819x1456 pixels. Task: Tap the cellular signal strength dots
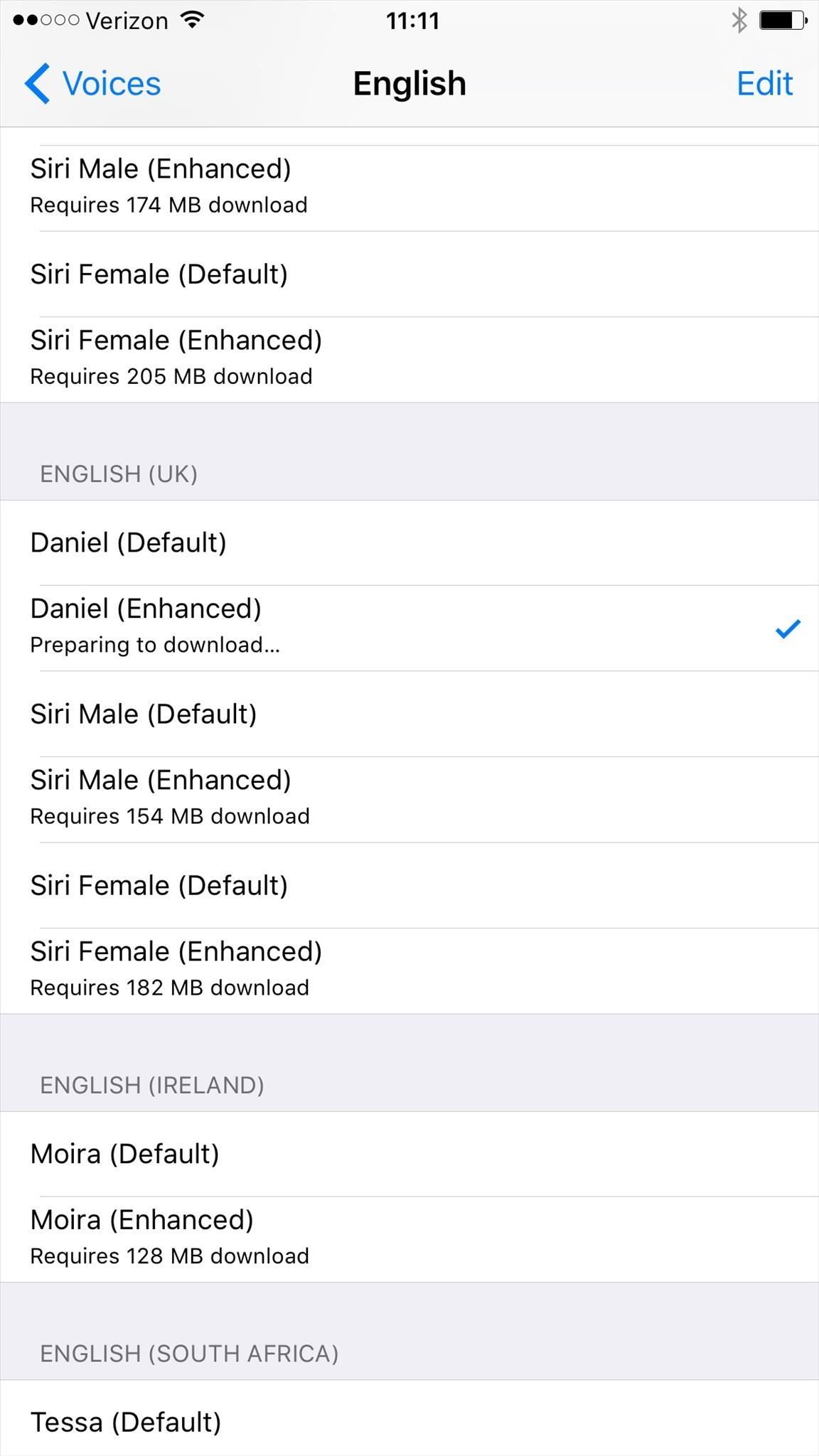pyautogui.click(x=45, y=20)
